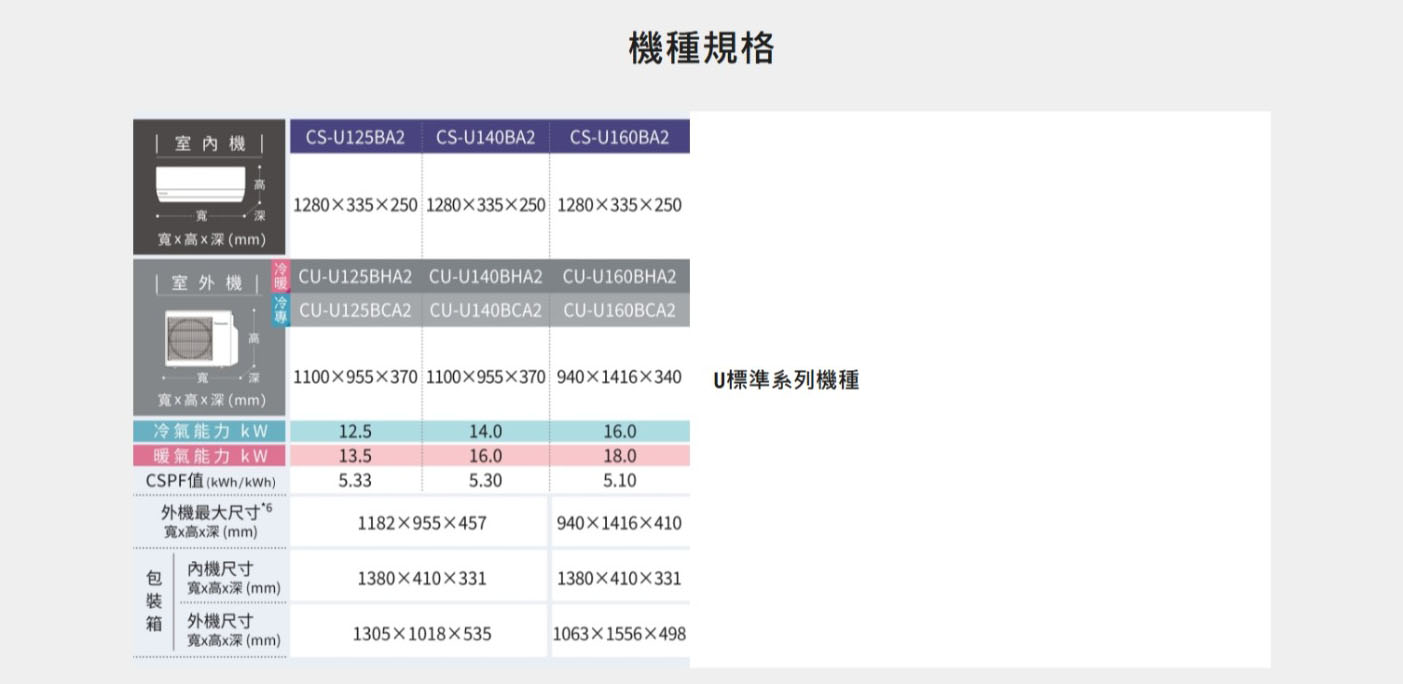Screen dimensions: 1403x684
Task: Select the CS-U160BA2 column header
Action: pos(619,137)
